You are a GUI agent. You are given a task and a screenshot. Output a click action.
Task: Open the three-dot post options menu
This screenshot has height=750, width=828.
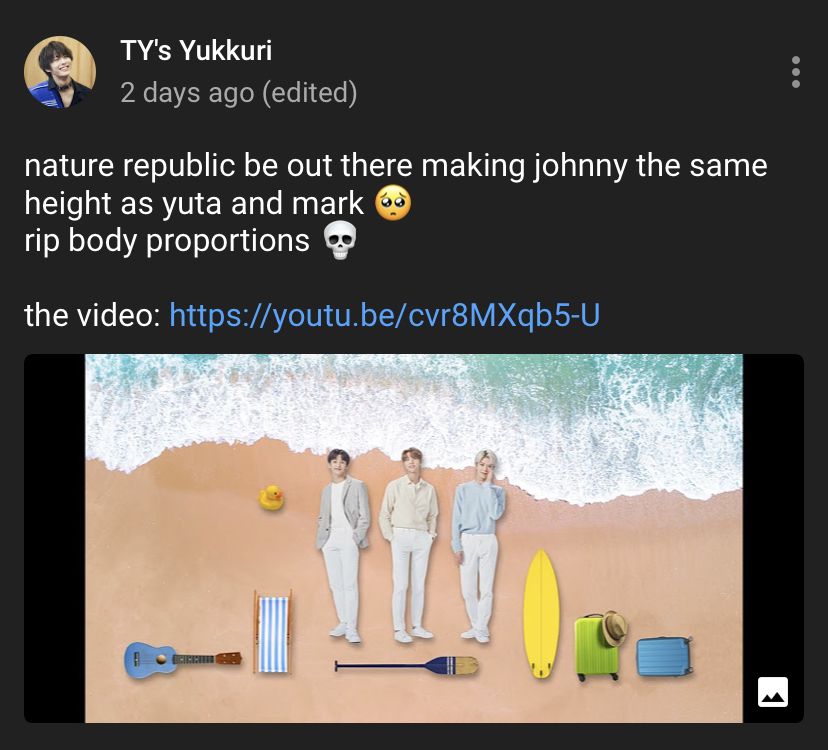pyautogui.click(x=796, y=72)
